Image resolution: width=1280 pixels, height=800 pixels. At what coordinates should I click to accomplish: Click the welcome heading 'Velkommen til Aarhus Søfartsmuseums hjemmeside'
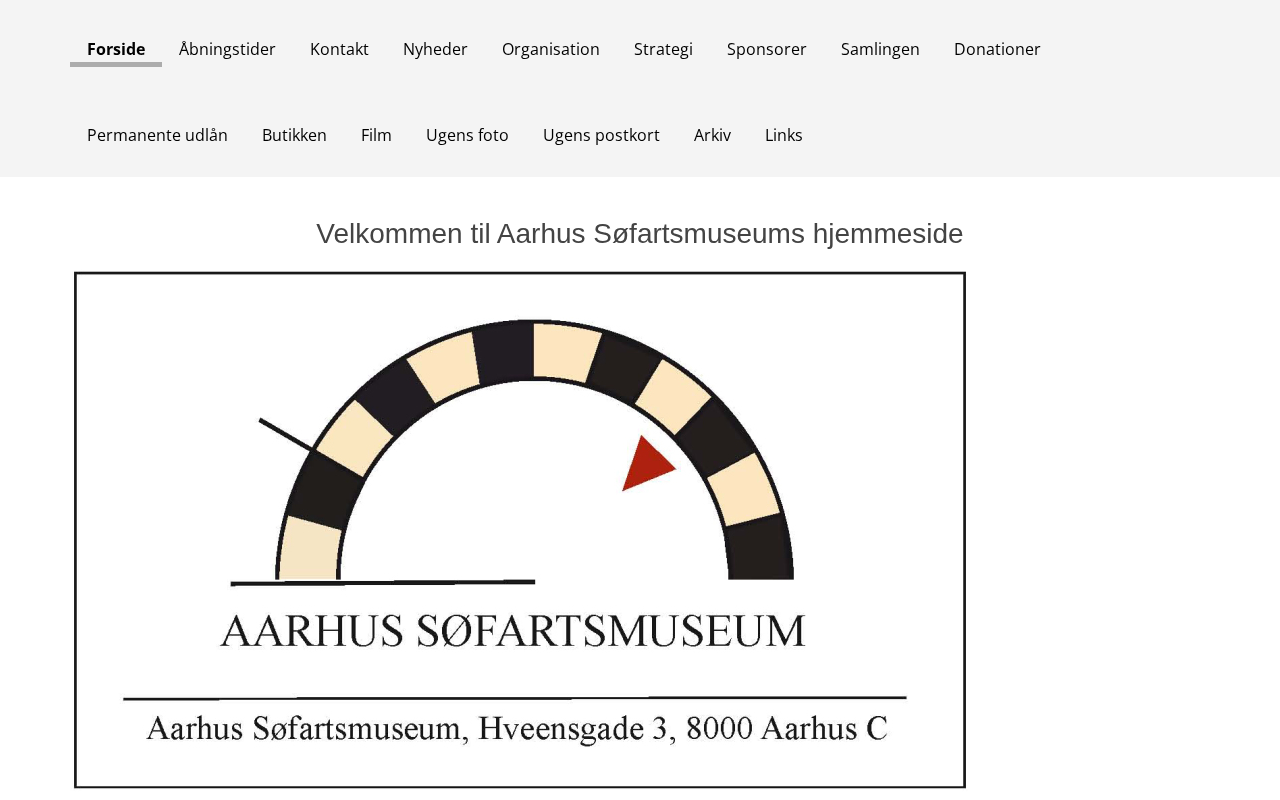pyautogui.click(x=640, y=233)
